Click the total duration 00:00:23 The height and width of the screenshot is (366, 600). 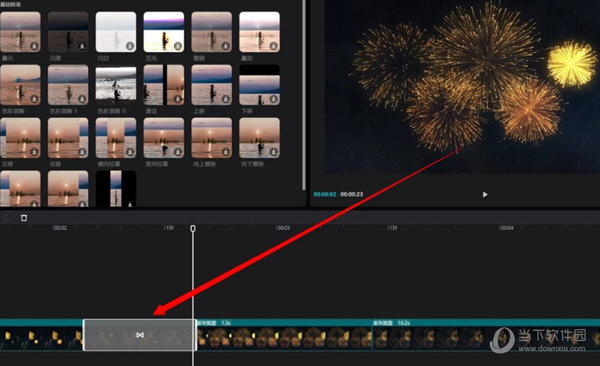(352, 194)
